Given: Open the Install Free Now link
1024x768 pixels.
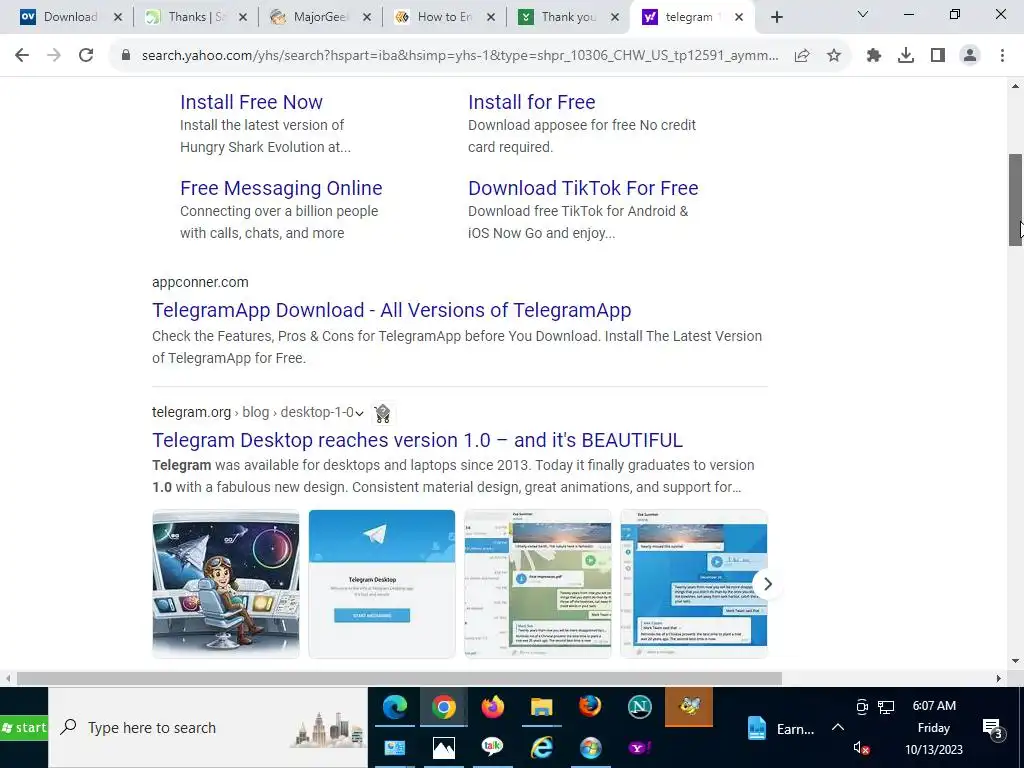Looking at the screenshot, I should (x=251, y=103).
